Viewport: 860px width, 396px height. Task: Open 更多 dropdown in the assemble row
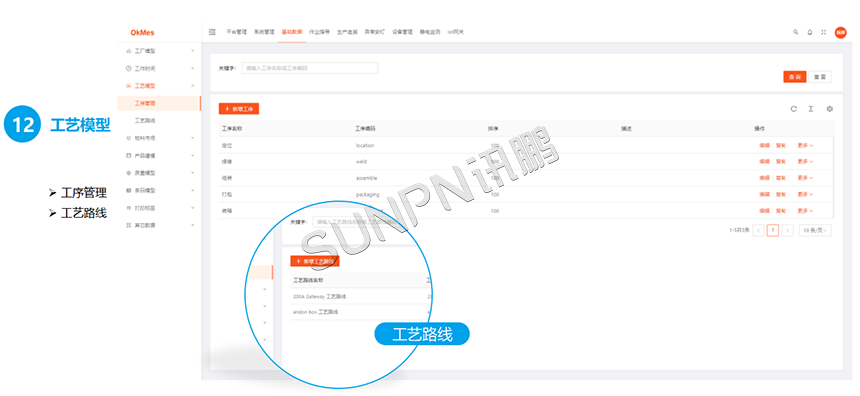pyautogui.click(x=805, y=178)
